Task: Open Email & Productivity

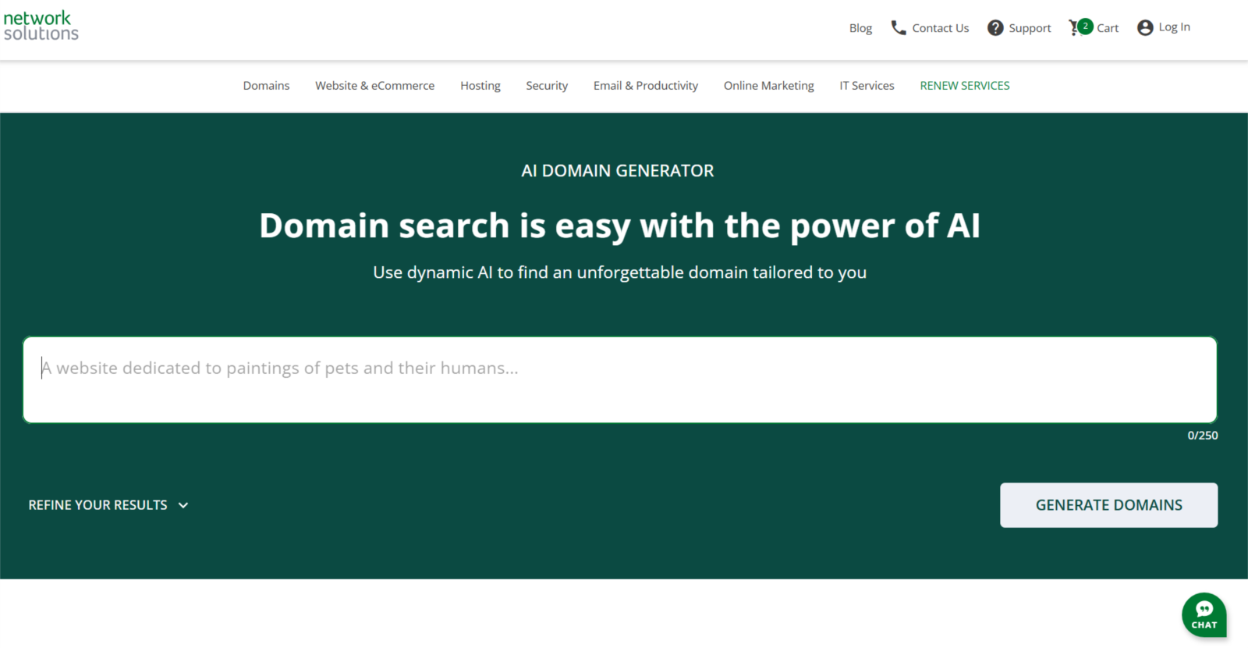Action: [x=645, y=86]
